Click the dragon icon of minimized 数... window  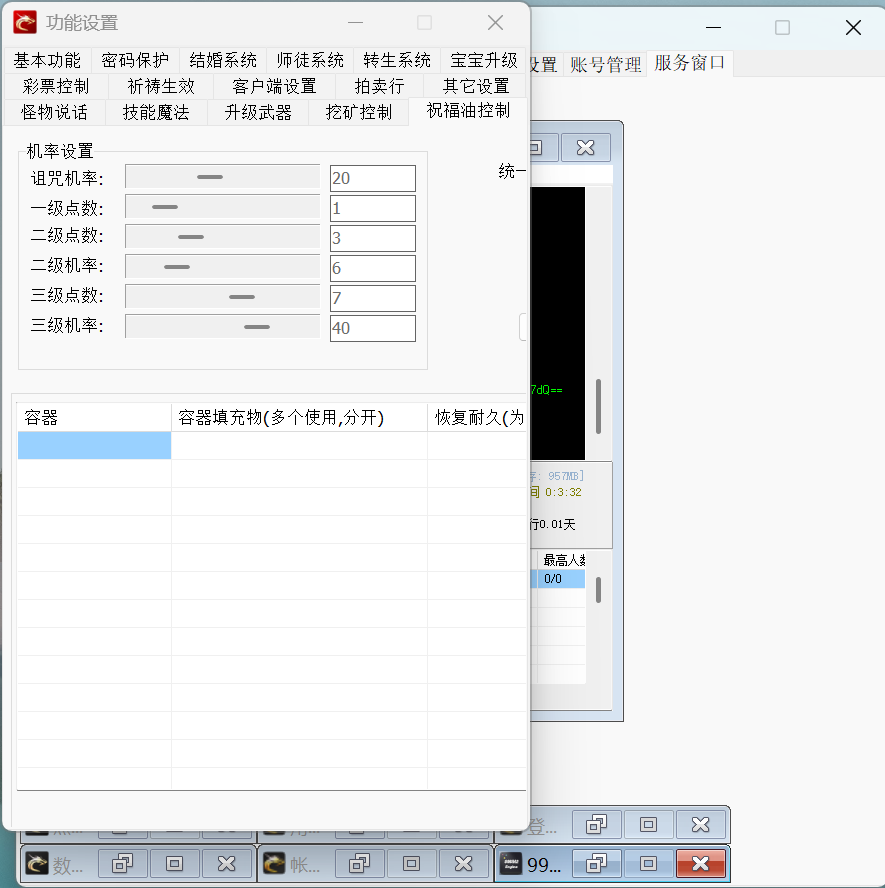coord(37,864)
